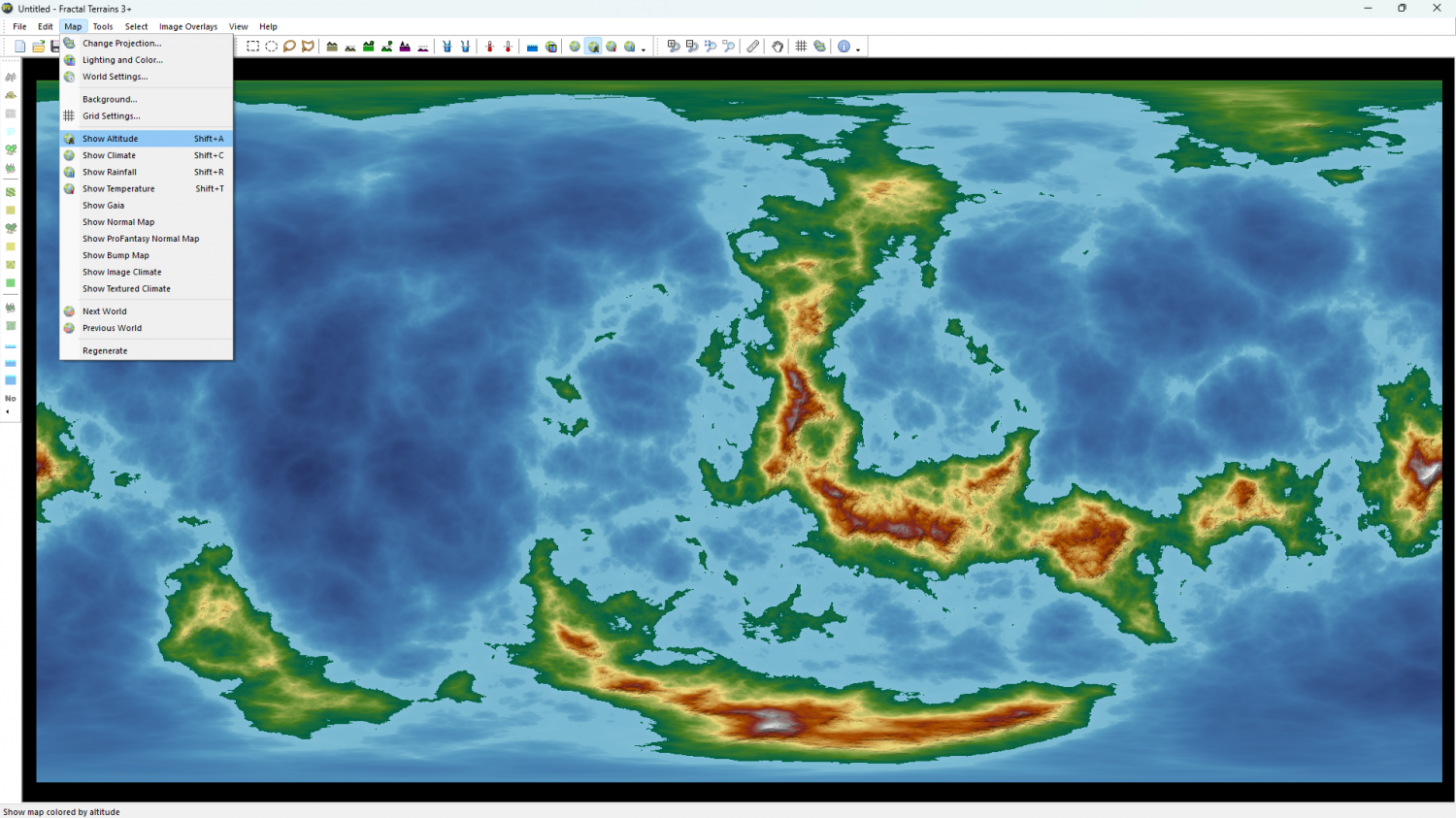Screen dimensions: 1456x818
Task: Click the red thermometer temperature tool
Action: [489, 47]
